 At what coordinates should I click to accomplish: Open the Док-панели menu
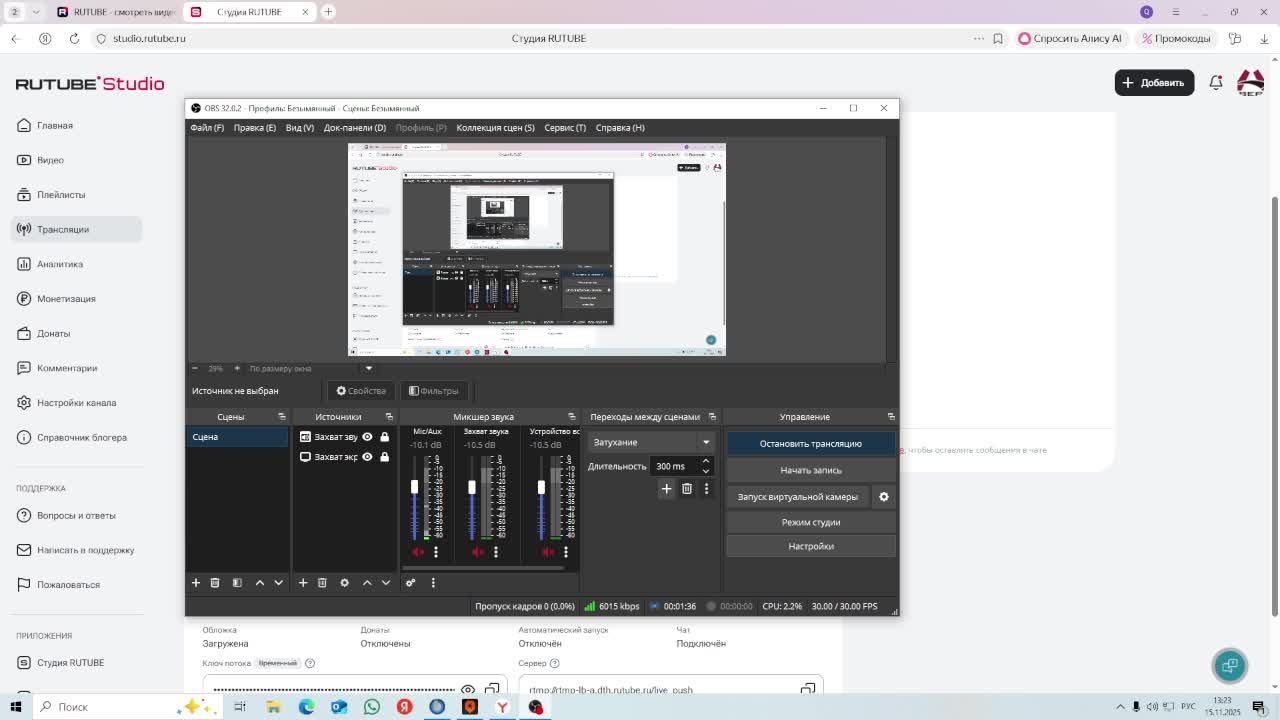click(x=354, y=128)
